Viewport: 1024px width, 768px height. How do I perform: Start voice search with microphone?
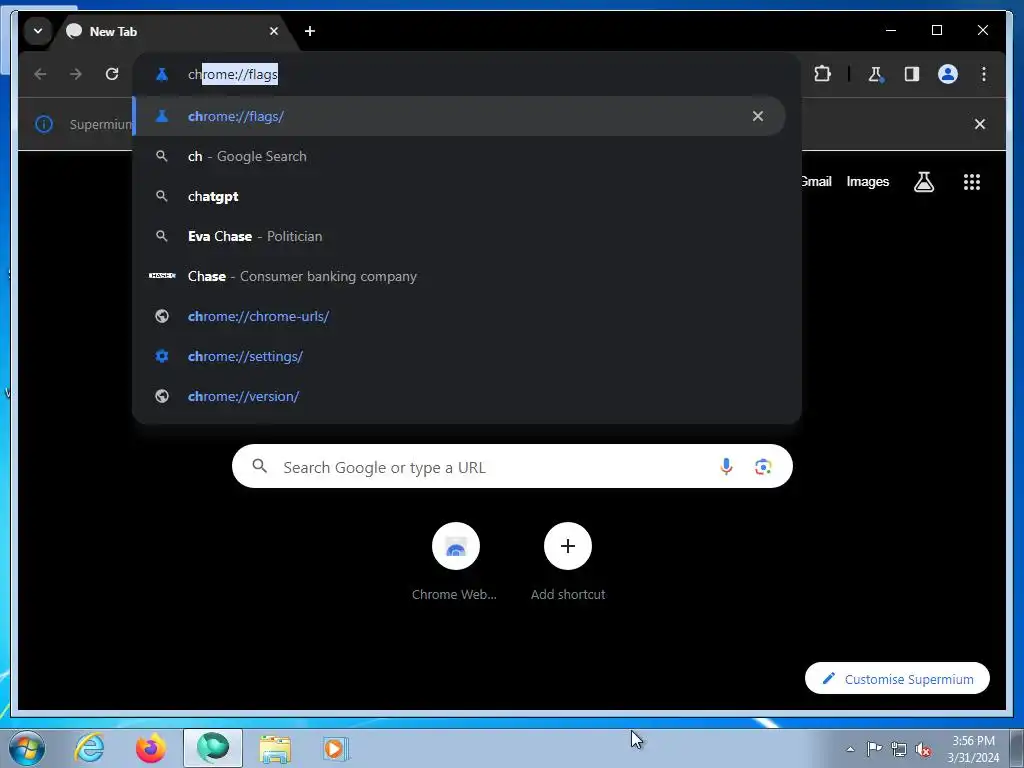click(726, 466)
